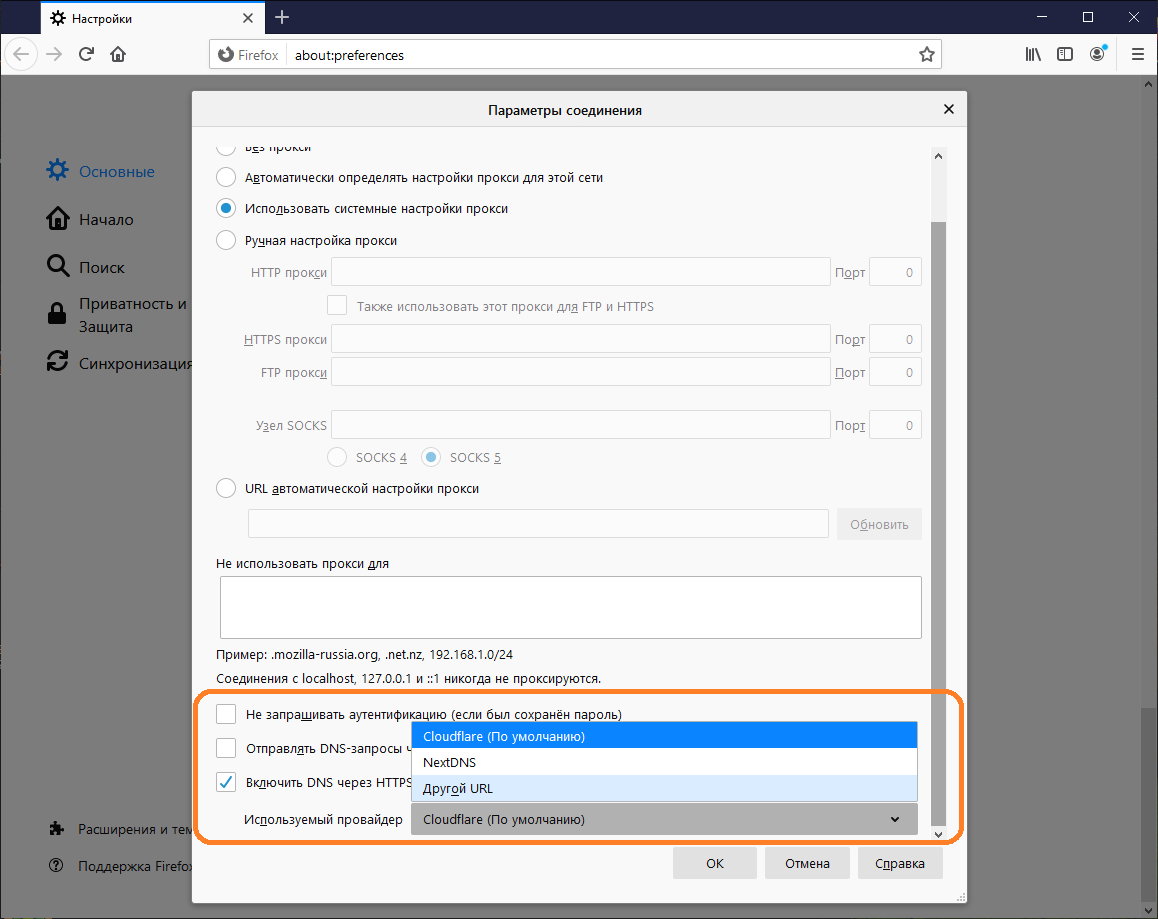Click the Reload page icon

(86, 54)
